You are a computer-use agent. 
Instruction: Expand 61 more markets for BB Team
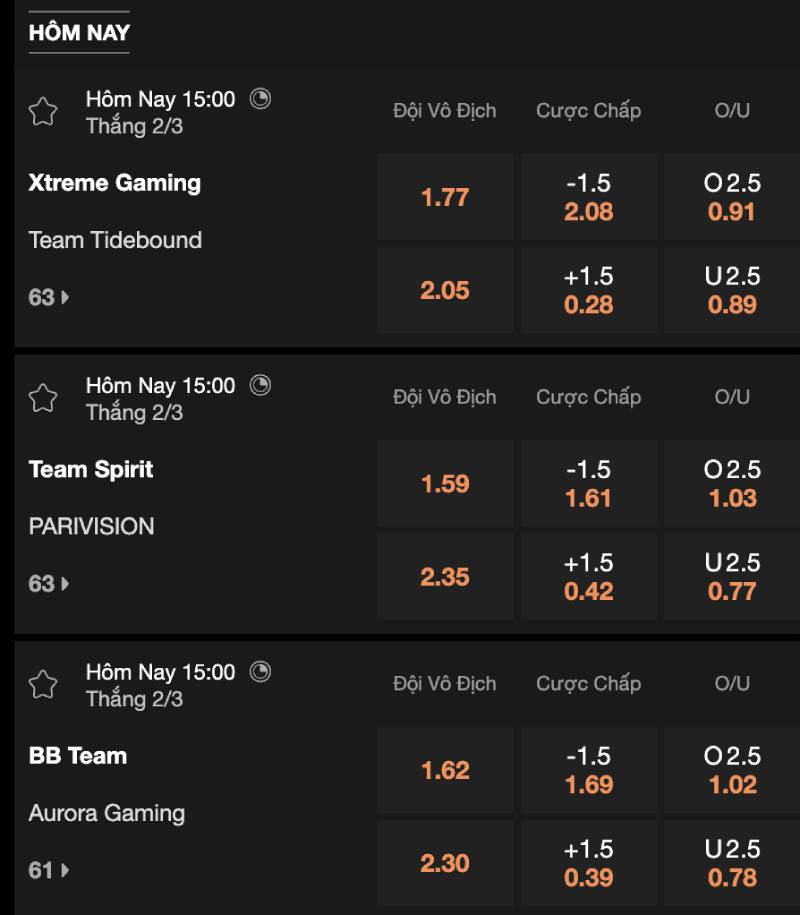[49, 871]
